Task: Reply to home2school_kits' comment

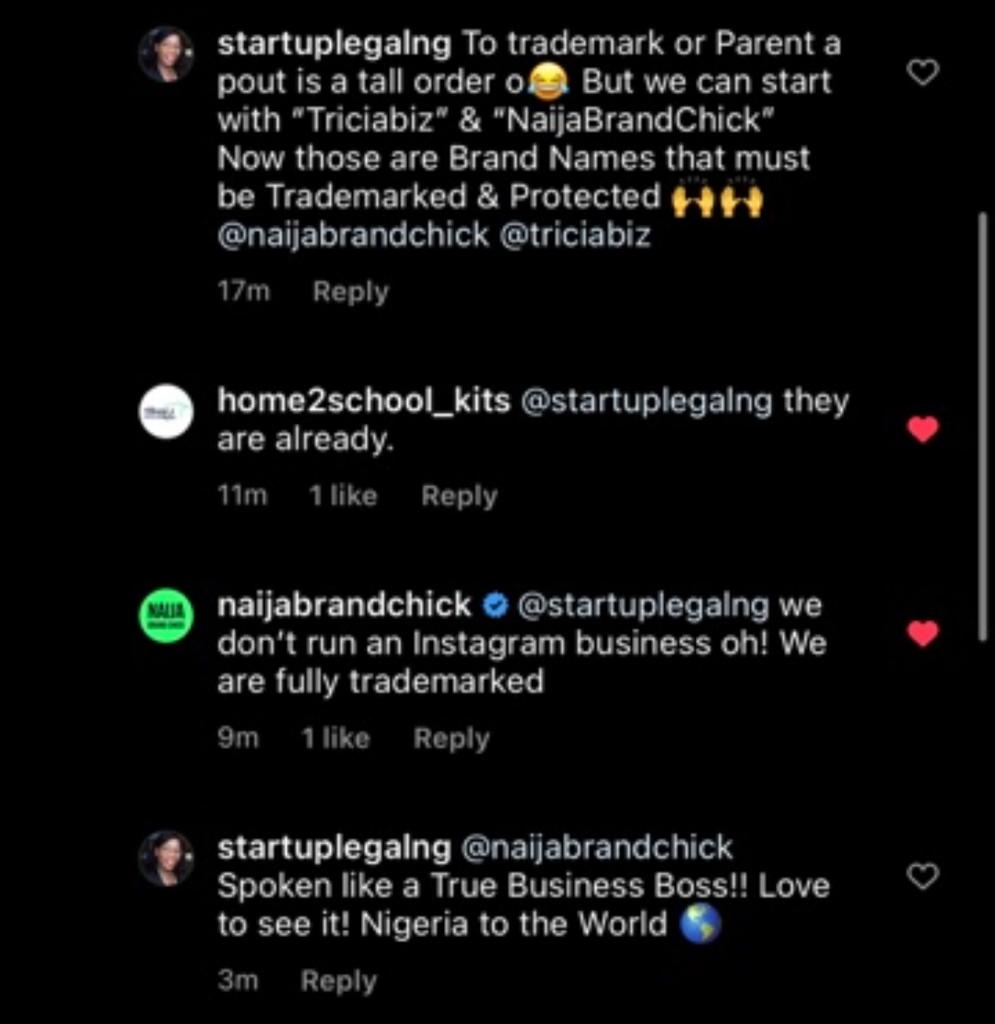Action: coord(459,496)
